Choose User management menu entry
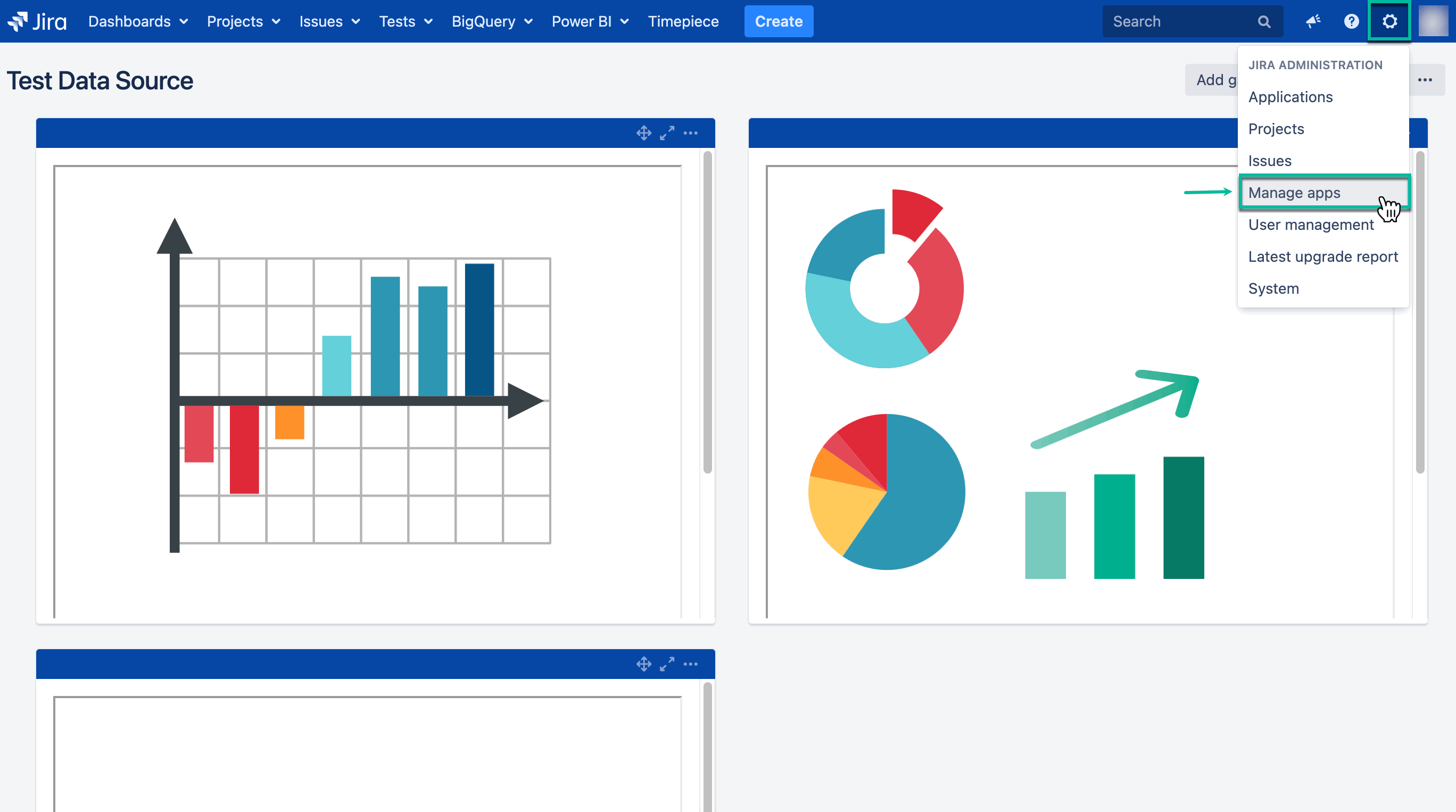 [x=1311, y=225]
